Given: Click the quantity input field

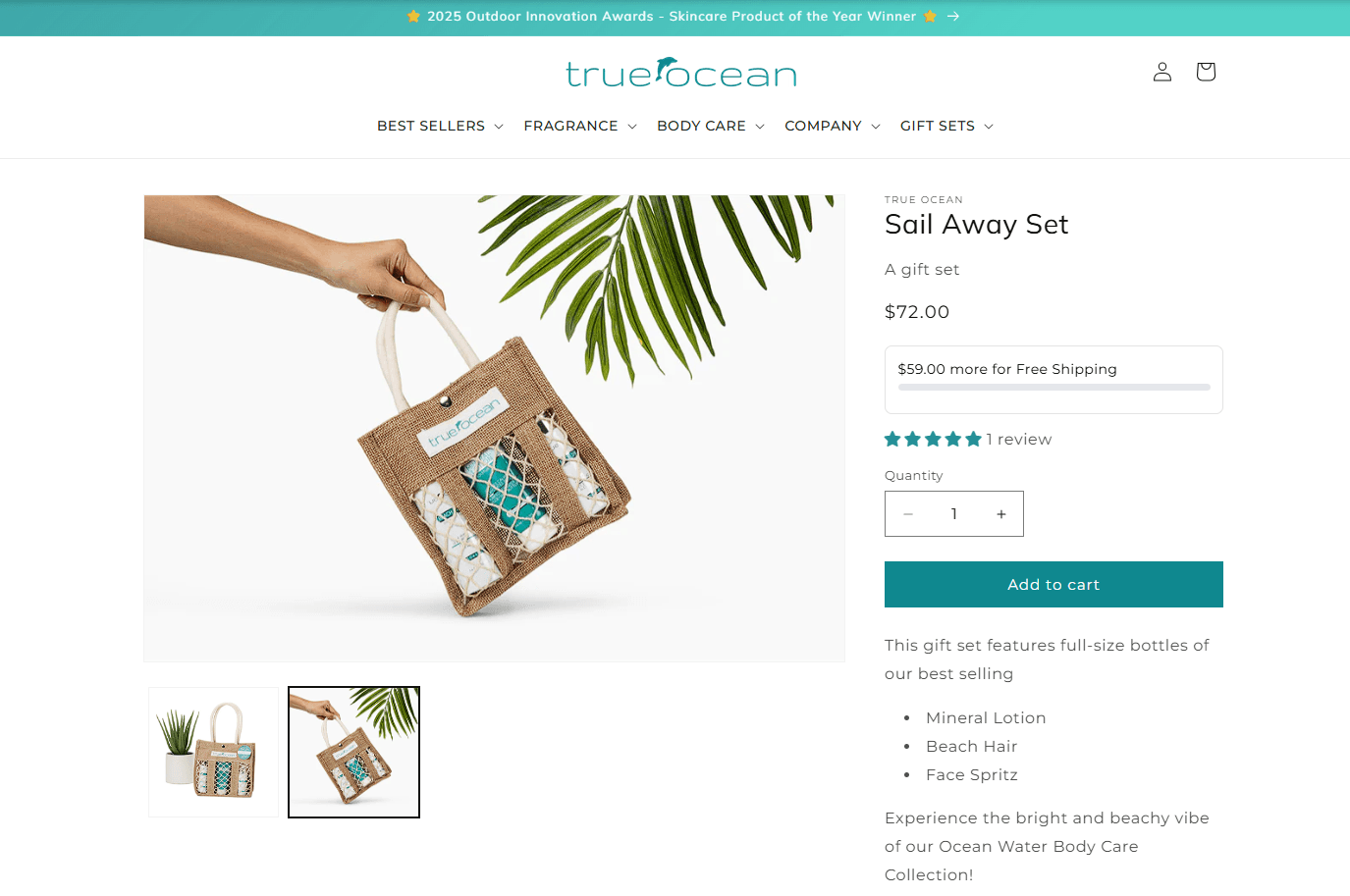Looking at the screenshot, I should tap(953, 514).
